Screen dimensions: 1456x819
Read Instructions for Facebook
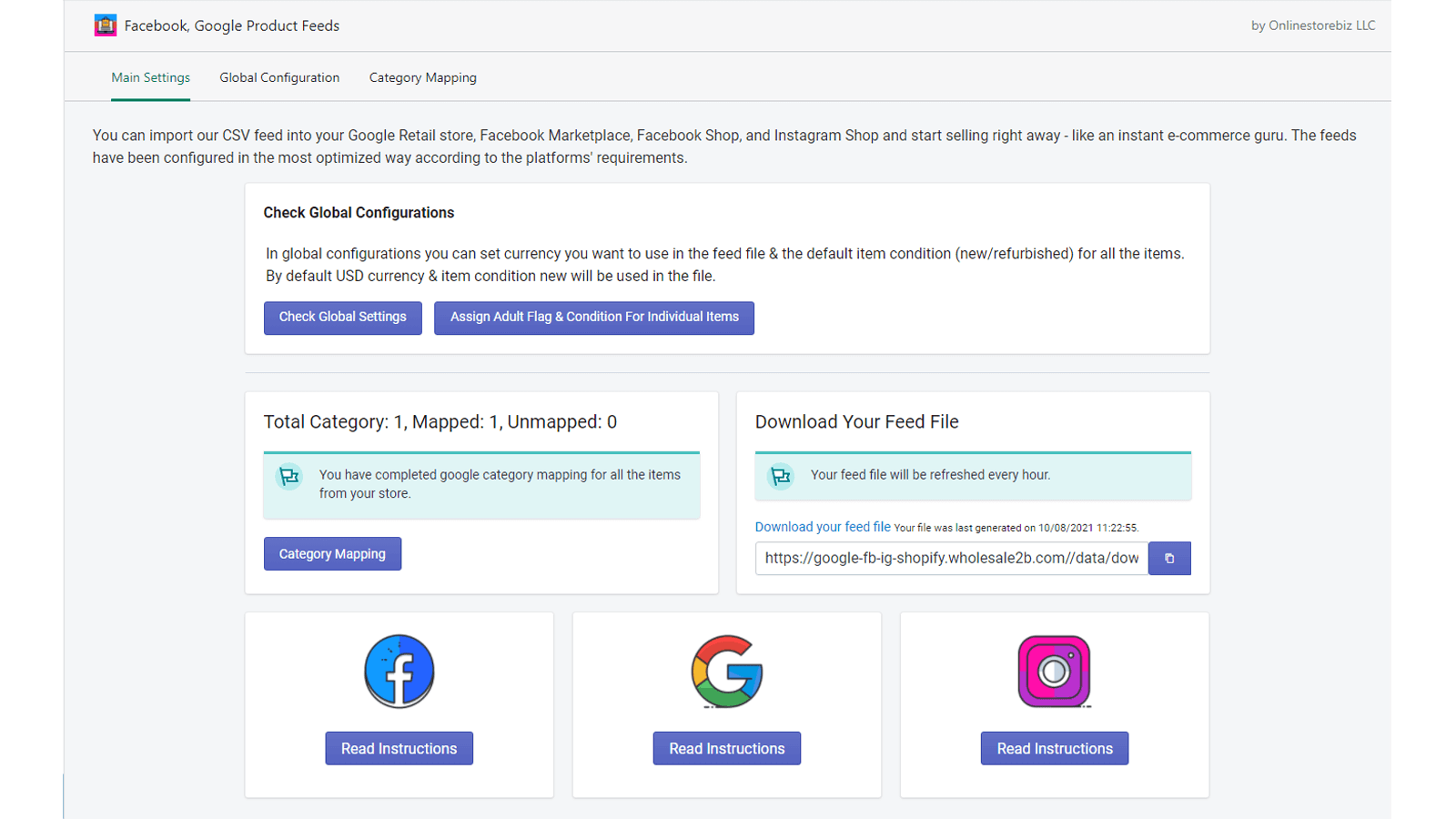tap(399, 749)
